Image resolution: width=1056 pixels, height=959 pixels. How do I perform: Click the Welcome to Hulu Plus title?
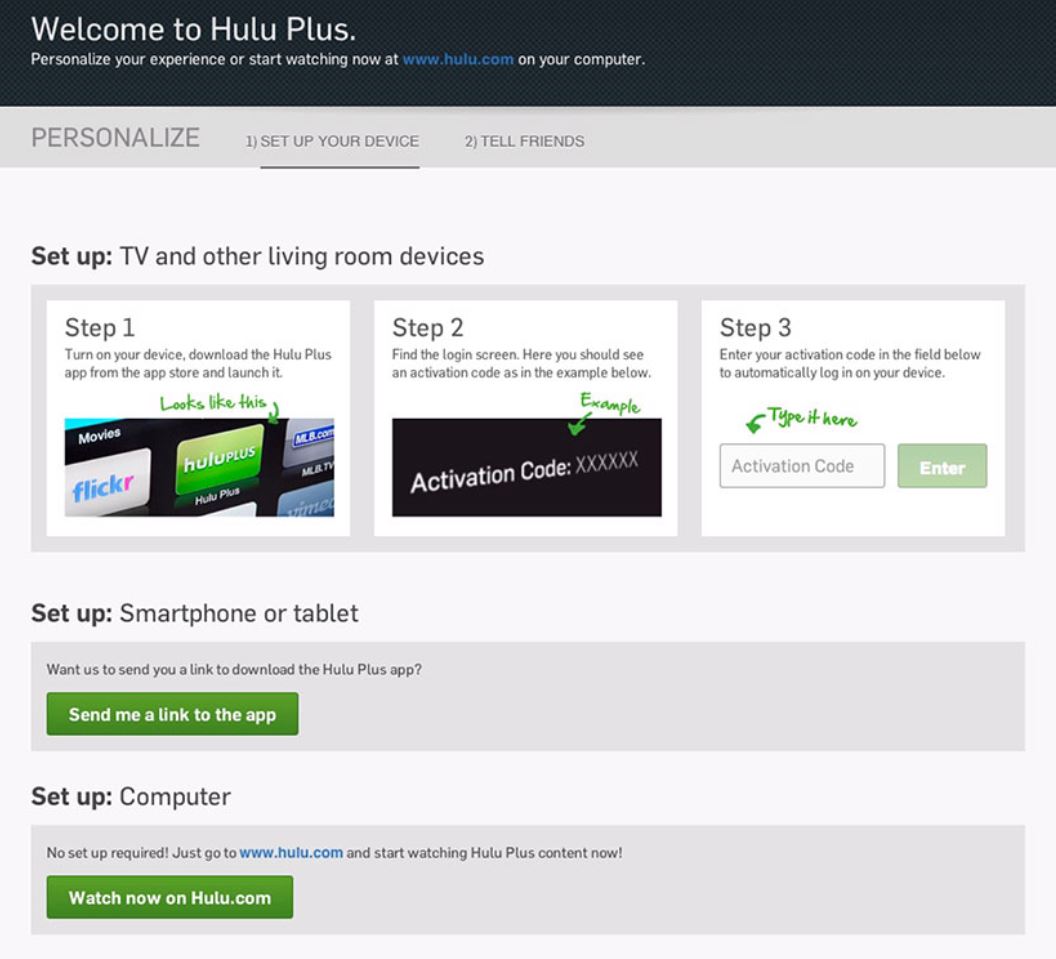[x=193, y=29]
